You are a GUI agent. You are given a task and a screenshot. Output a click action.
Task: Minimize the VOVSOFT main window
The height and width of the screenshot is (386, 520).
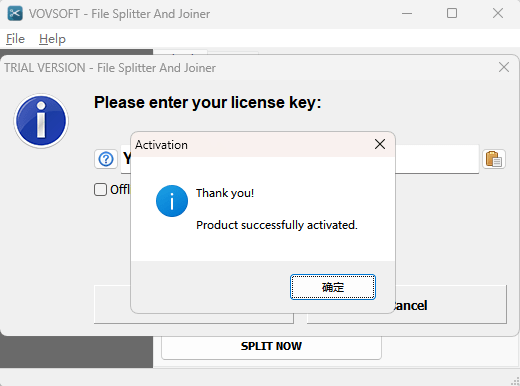(x=407, y=14)
